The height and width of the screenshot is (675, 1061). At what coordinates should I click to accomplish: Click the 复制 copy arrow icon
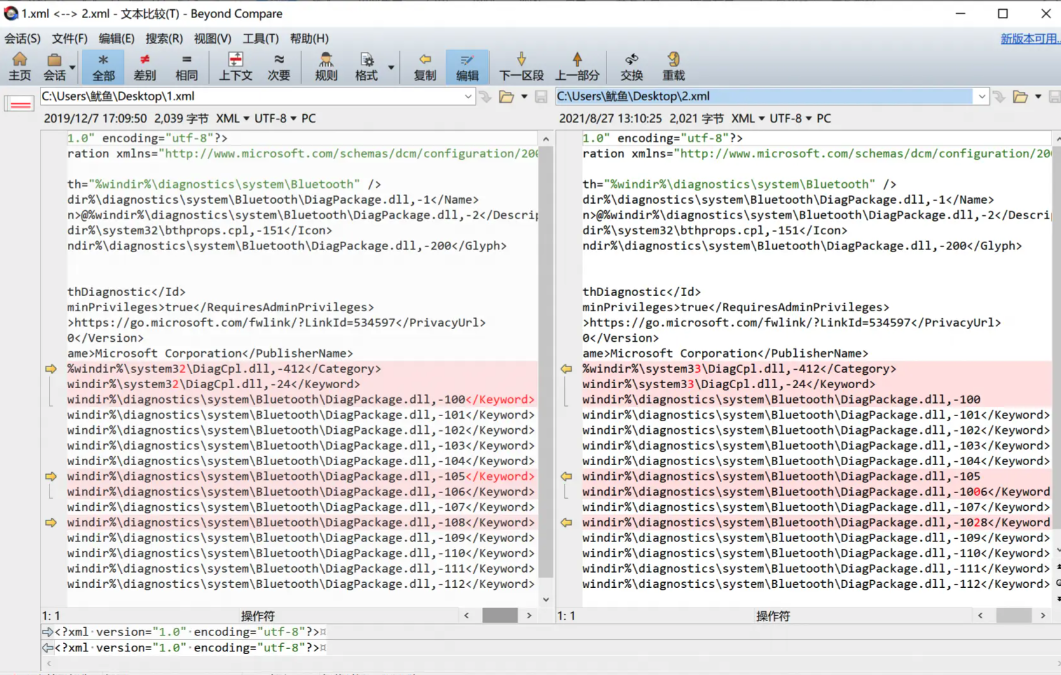tap(425, 66)
